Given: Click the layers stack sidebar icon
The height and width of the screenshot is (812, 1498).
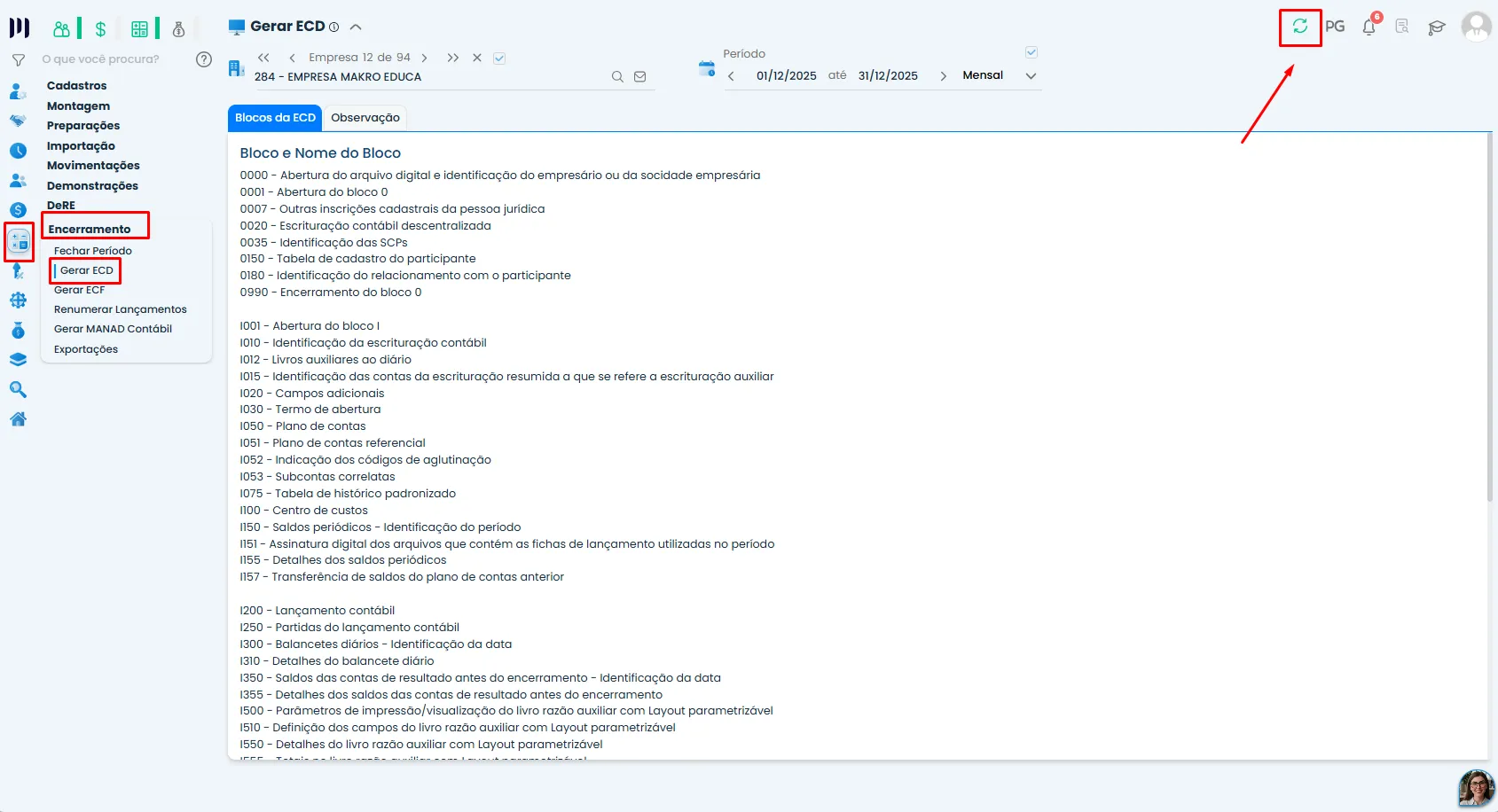Looking at the screenshot, I should 18,360.
